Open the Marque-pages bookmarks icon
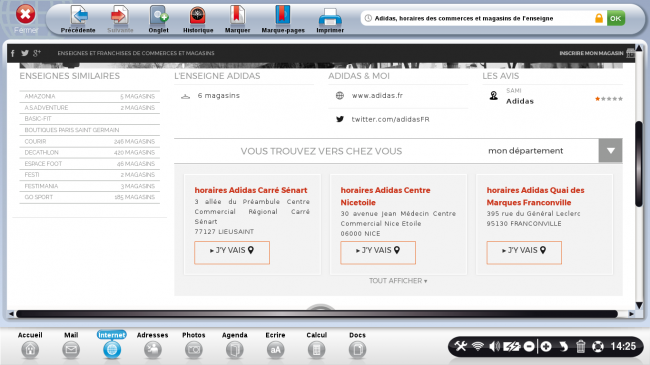Image resolution: width=650 pixels, height=365 pixels. tap(283, 16)
